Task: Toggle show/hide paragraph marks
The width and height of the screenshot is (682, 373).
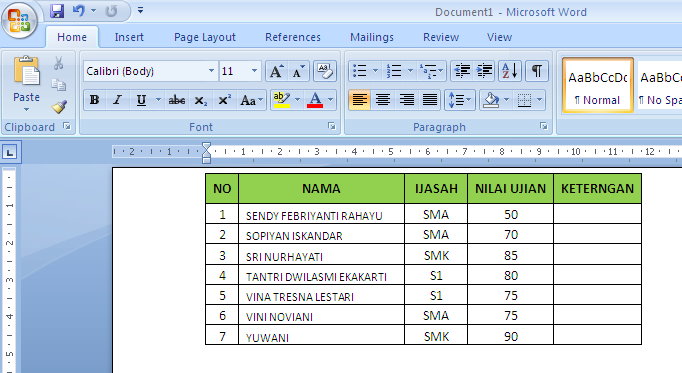Action: [x=537, y=70]
